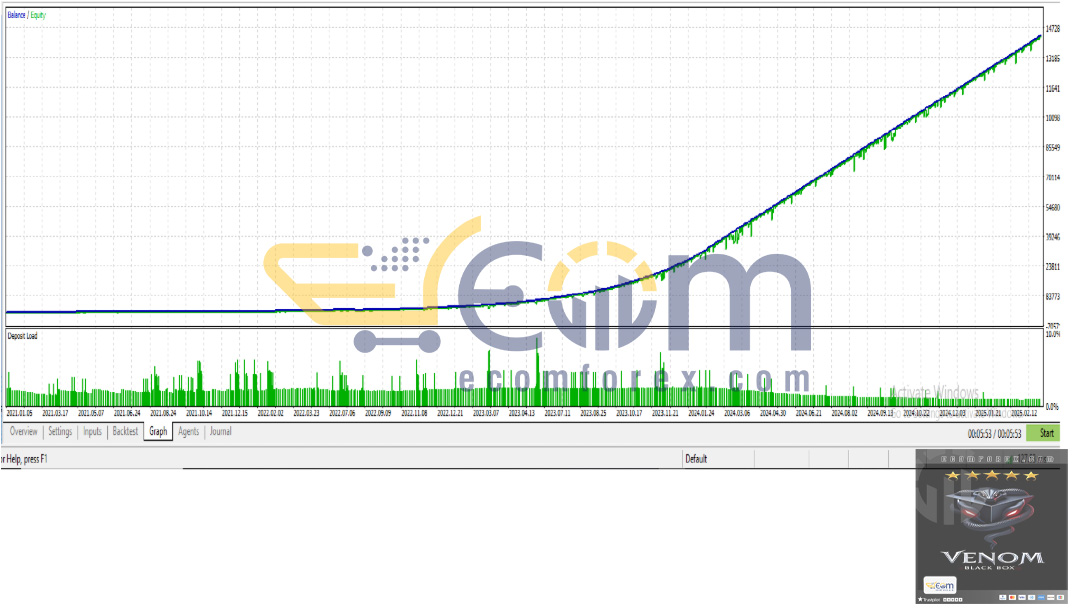Click the Graph tab

pos(158,432)
